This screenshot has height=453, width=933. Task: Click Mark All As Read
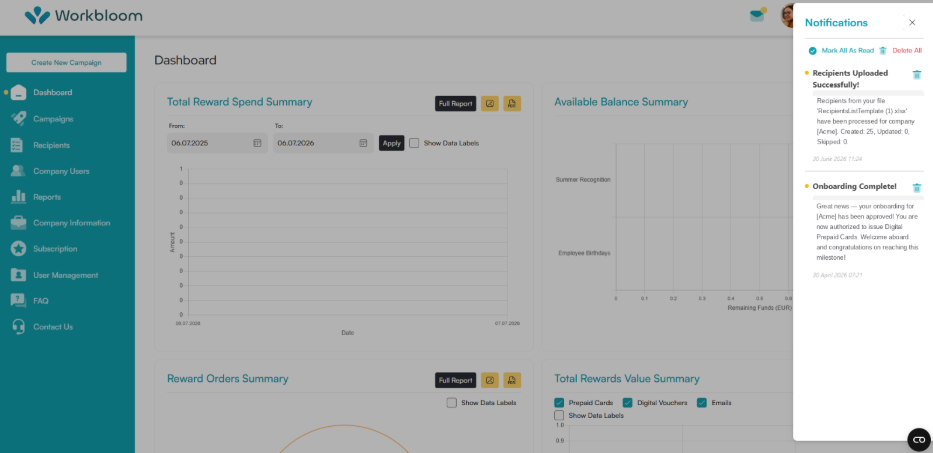pyautogui.click(x=847, y=51)
